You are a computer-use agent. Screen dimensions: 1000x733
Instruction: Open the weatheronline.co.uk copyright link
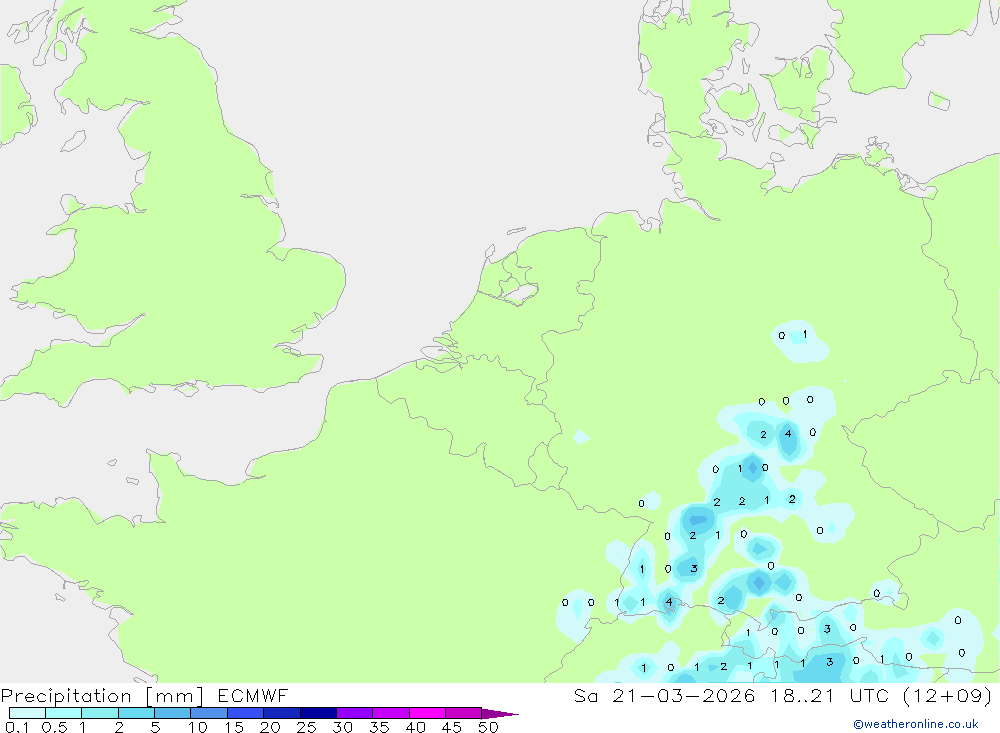[916, 724]
